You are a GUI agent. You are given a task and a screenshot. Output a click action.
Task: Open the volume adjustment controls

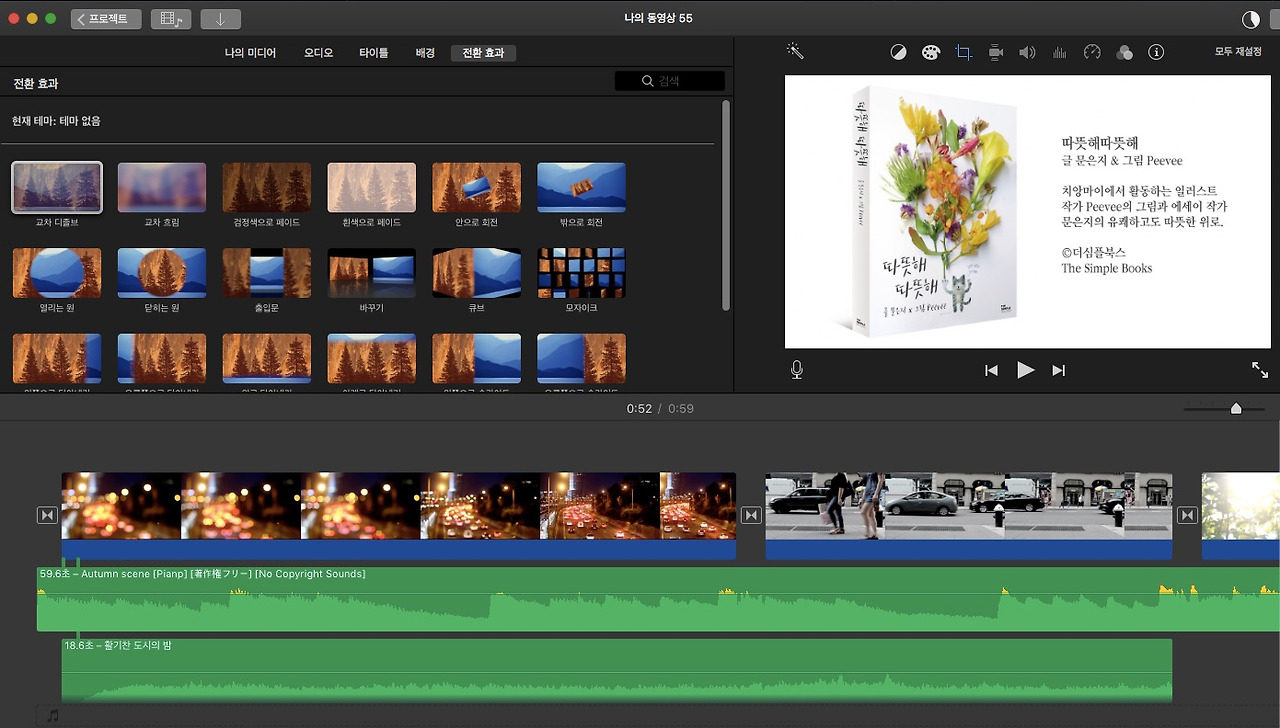[1027, 51]
